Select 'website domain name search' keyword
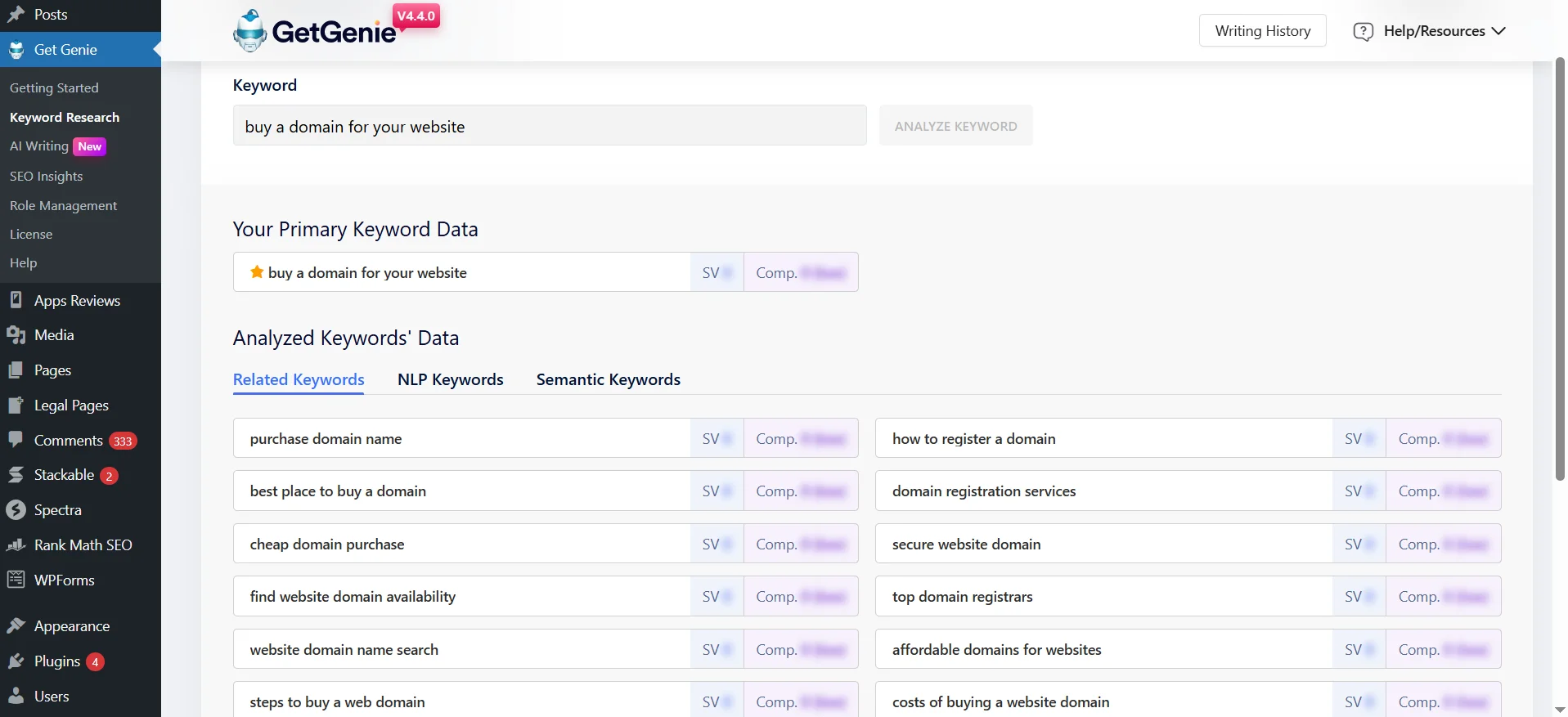 pos(546,649)
